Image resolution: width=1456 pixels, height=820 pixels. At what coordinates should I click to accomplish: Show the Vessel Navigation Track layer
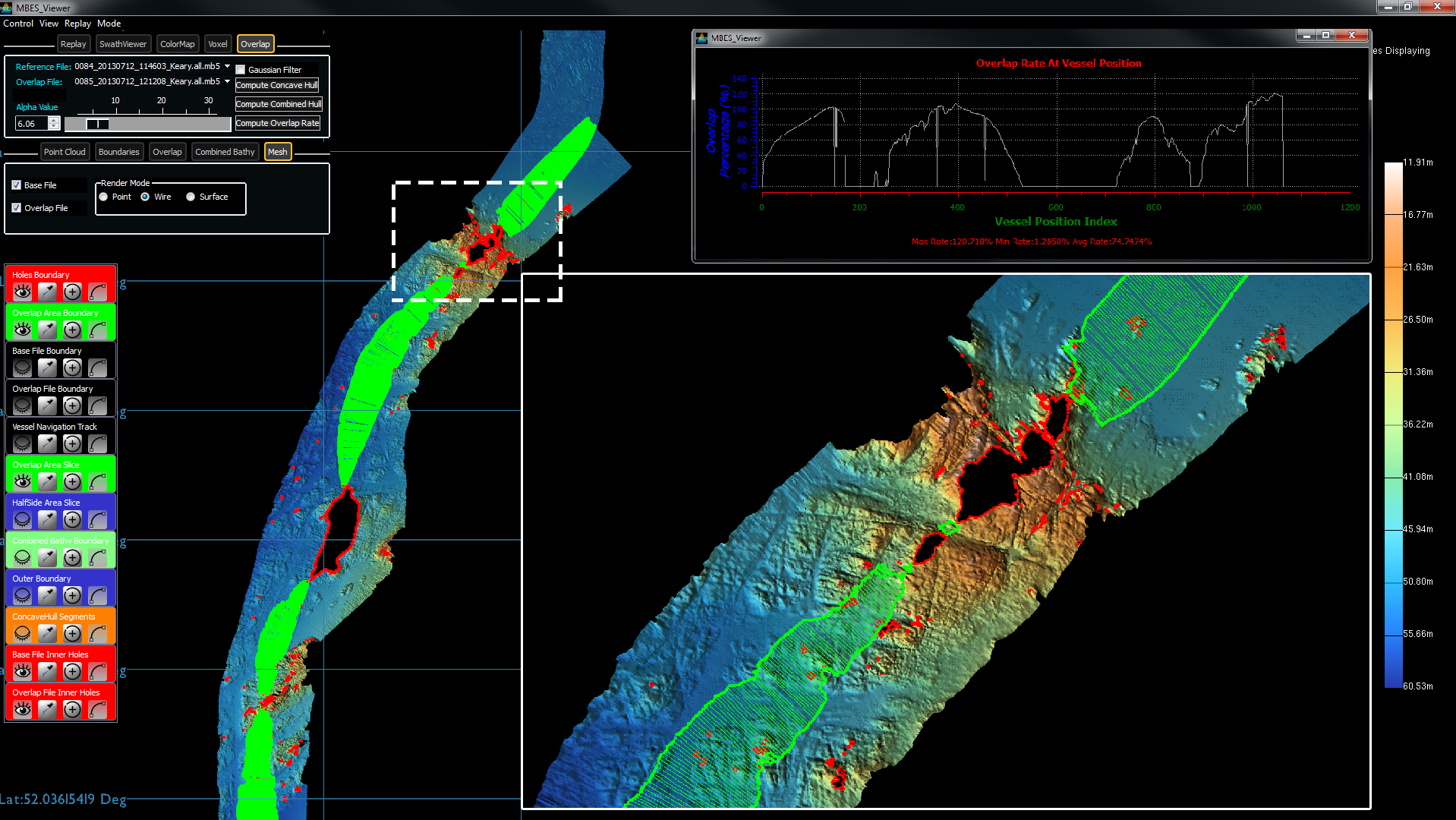pyautogui.click(x=23, y=444)
